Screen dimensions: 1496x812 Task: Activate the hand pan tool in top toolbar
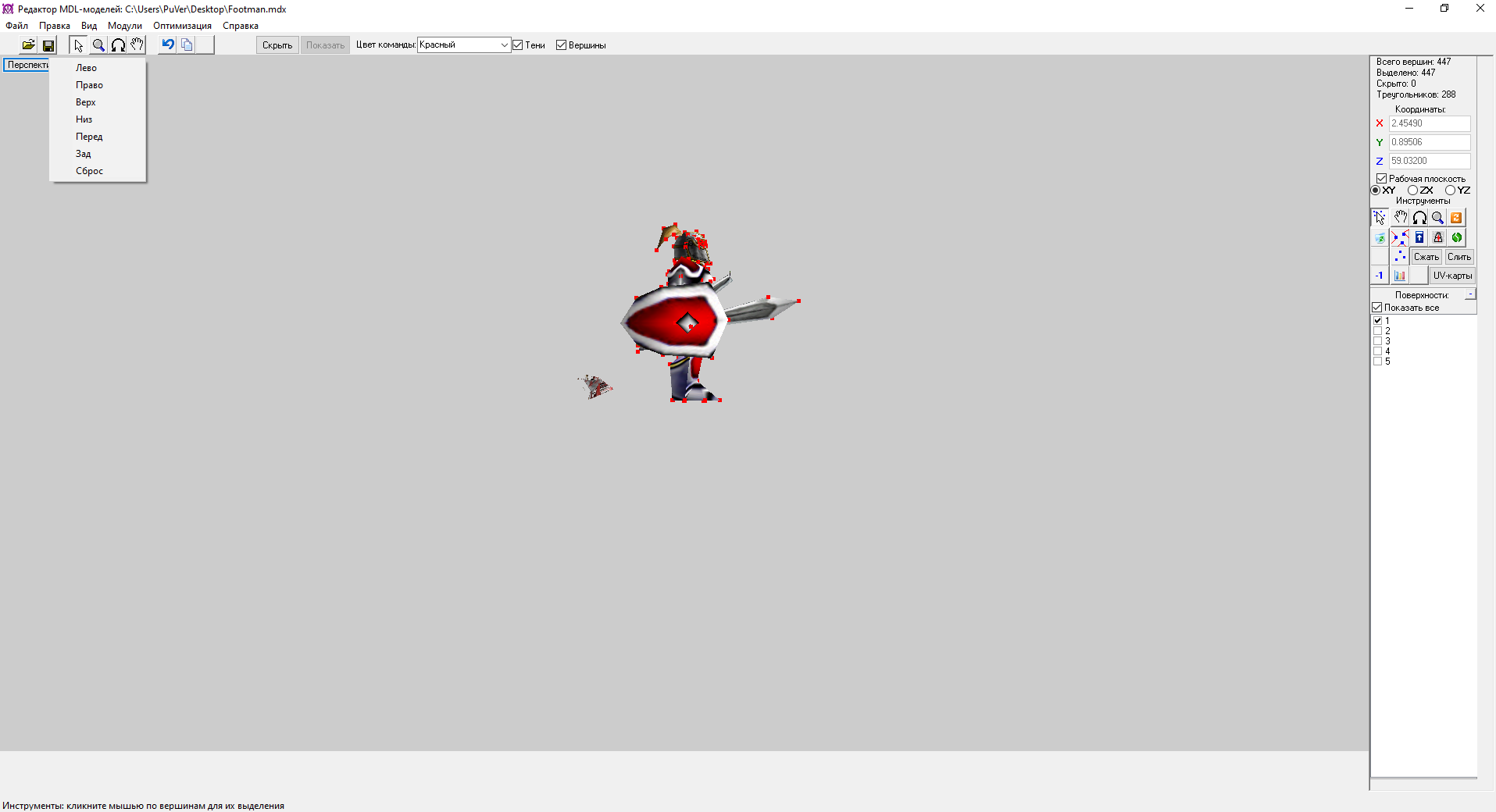pos(137,45)
